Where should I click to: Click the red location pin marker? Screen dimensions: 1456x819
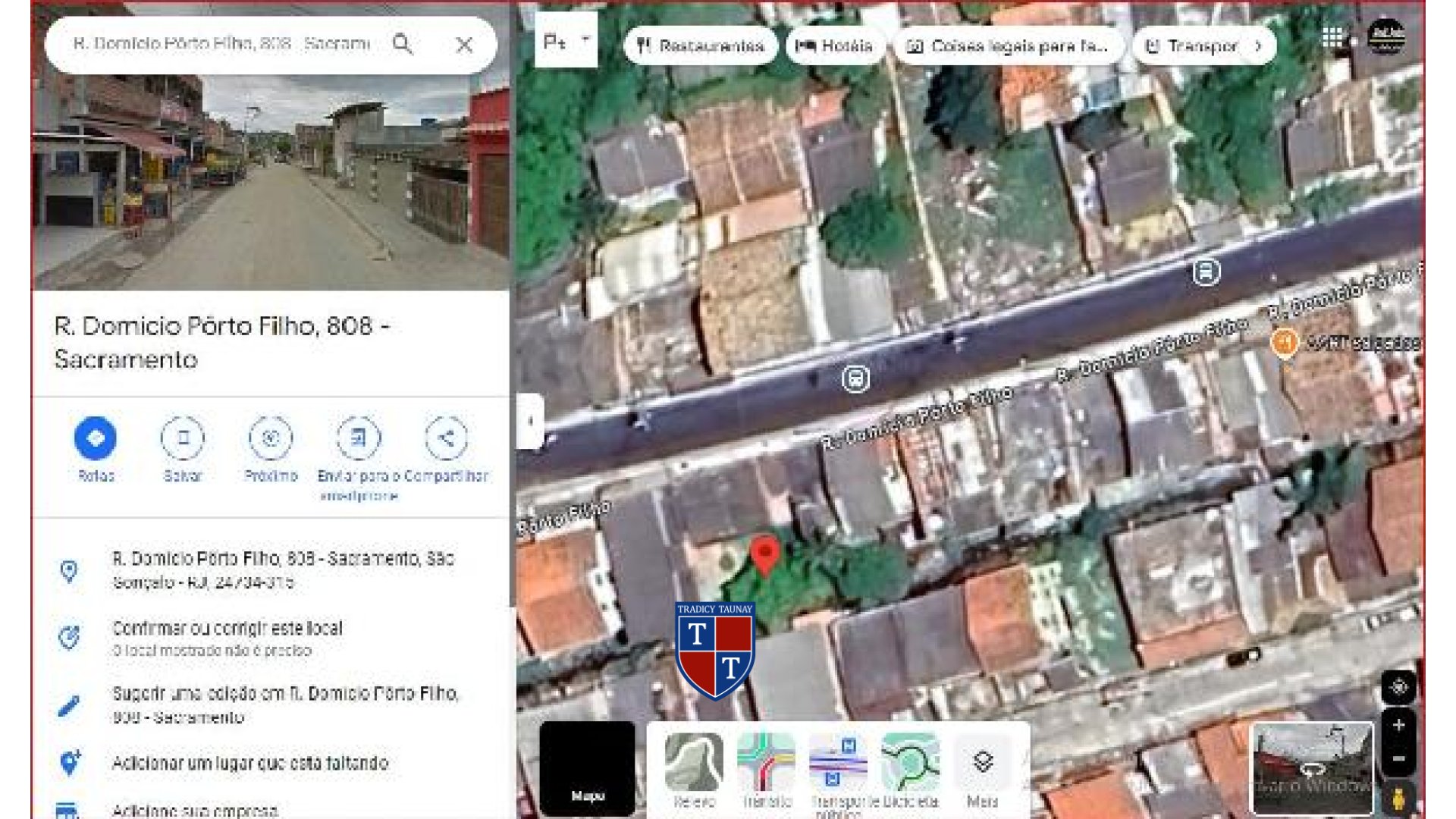765,556
